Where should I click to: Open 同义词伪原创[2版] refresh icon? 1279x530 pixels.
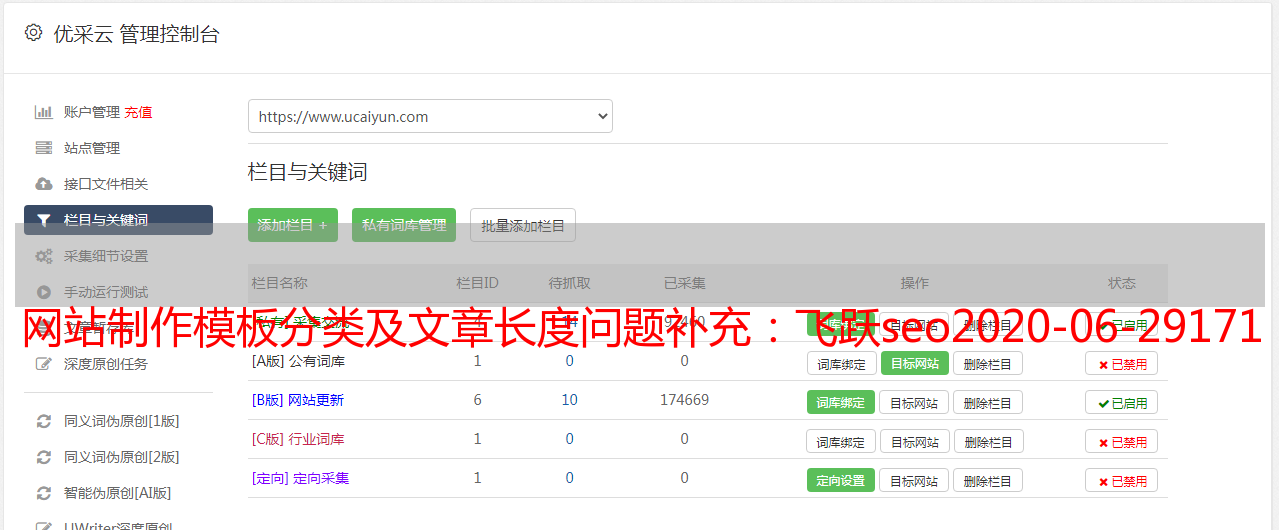tap(43, 457)
